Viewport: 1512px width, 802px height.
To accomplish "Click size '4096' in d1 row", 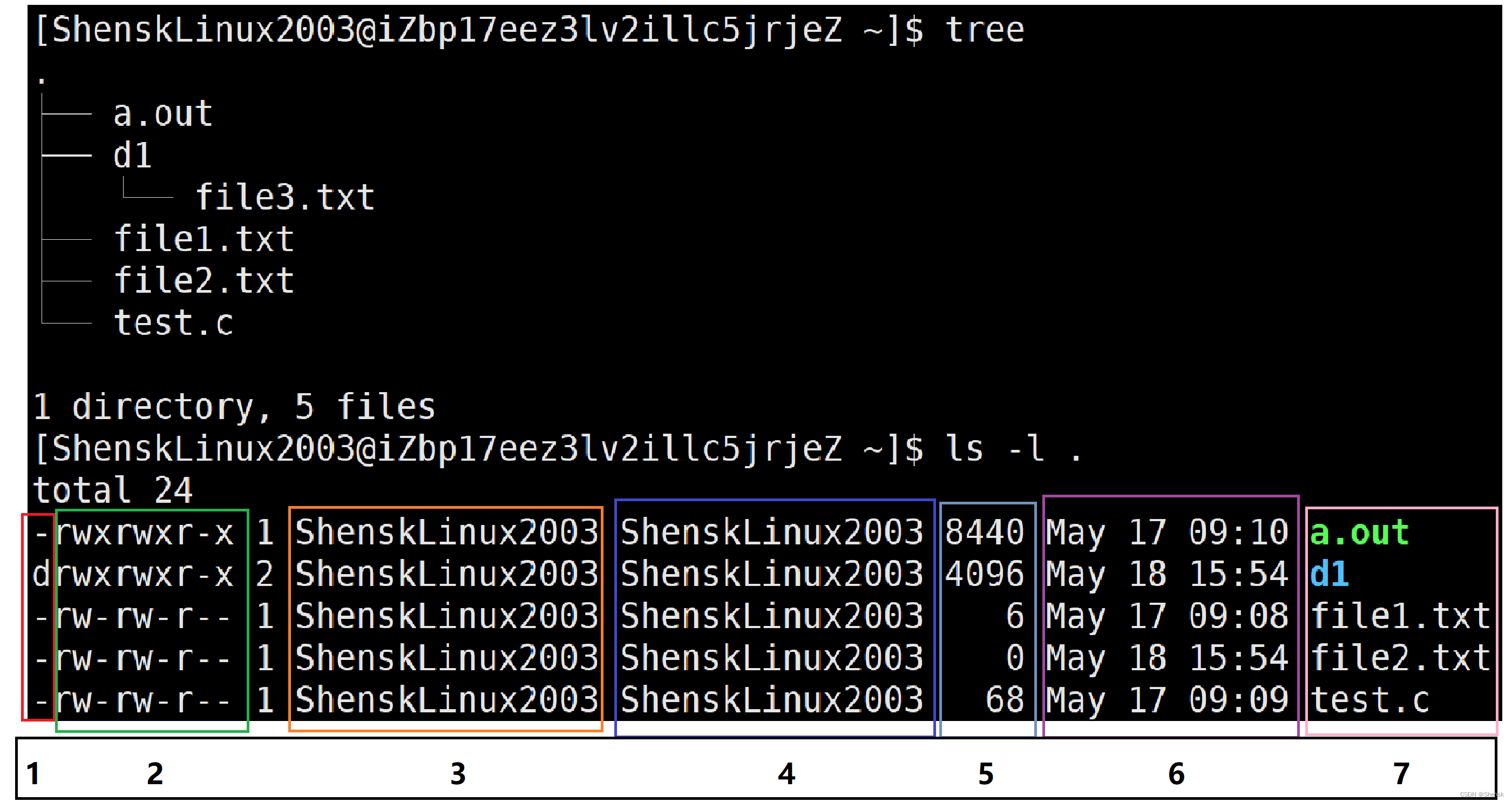I will point(985,574).
